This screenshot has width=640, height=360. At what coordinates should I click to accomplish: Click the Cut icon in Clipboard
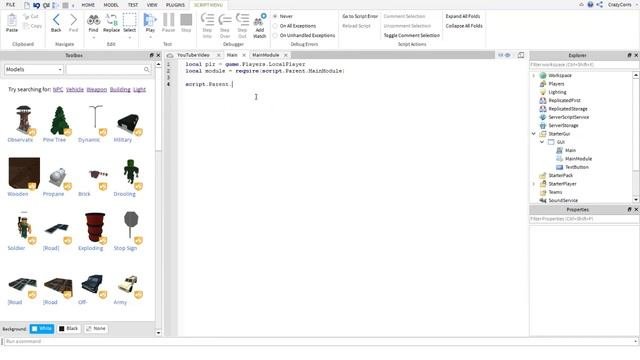31,17
